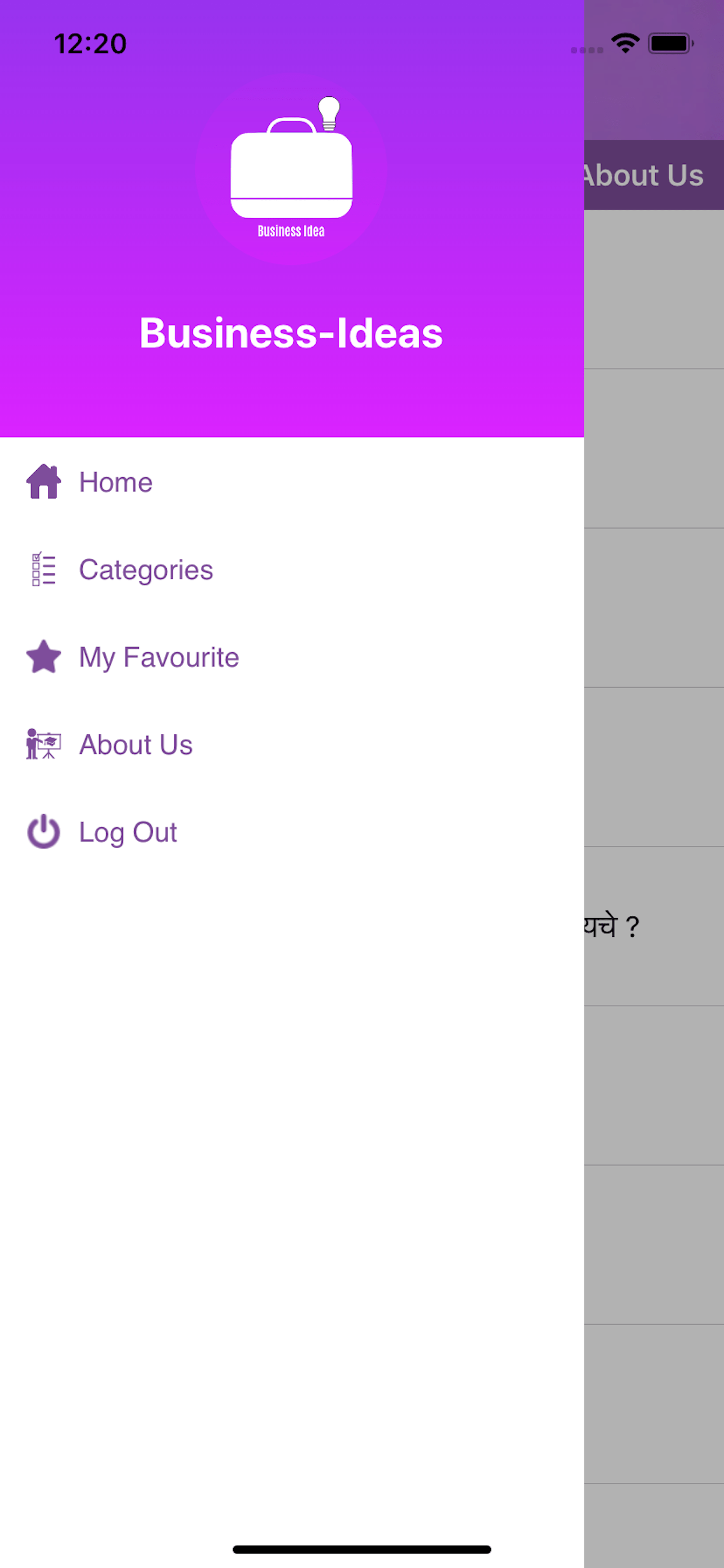Tap the Log Out power icon

click(x=44, y=831)
